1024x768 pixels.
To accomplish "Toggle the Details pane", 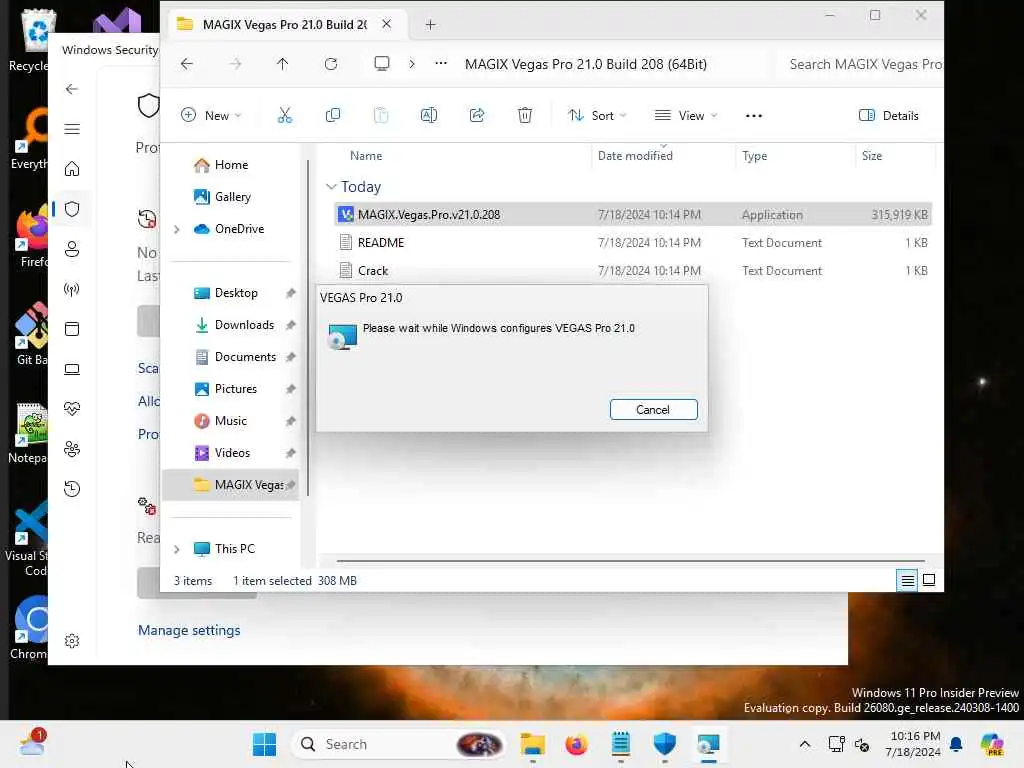I will (x=888, y=116).
